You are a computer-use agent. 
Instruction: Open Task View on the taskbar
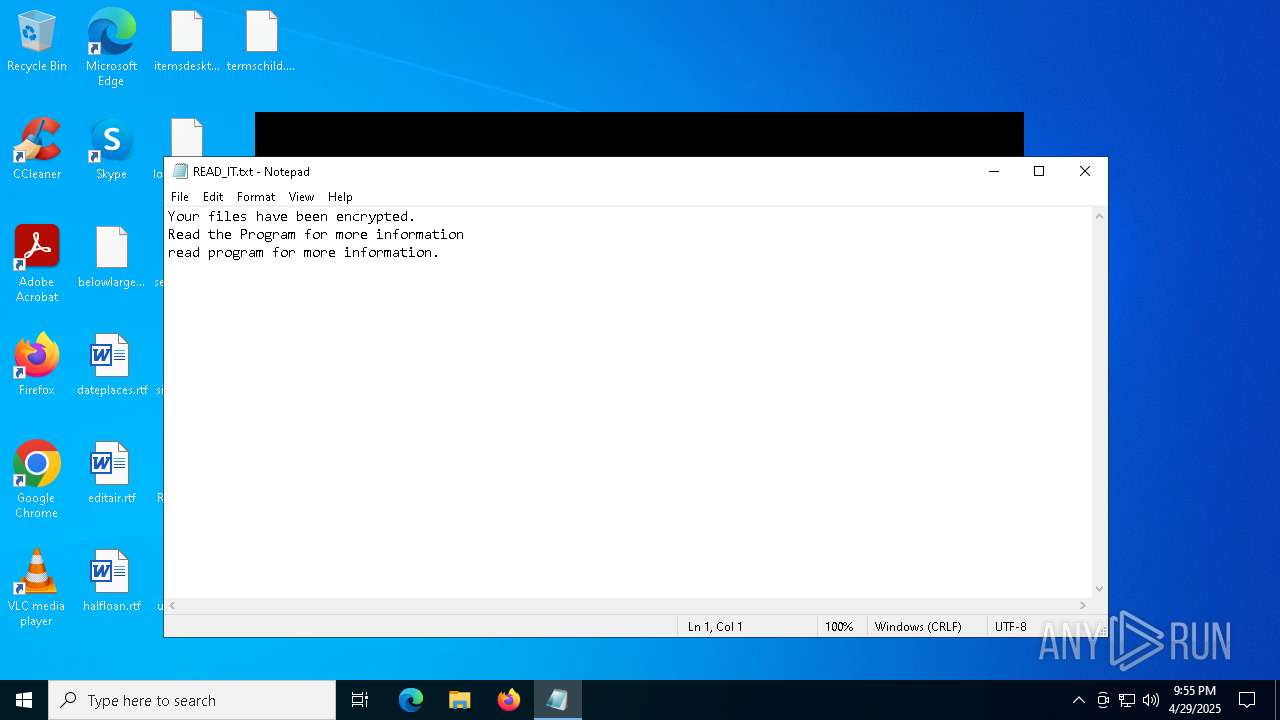pos(360,700)
